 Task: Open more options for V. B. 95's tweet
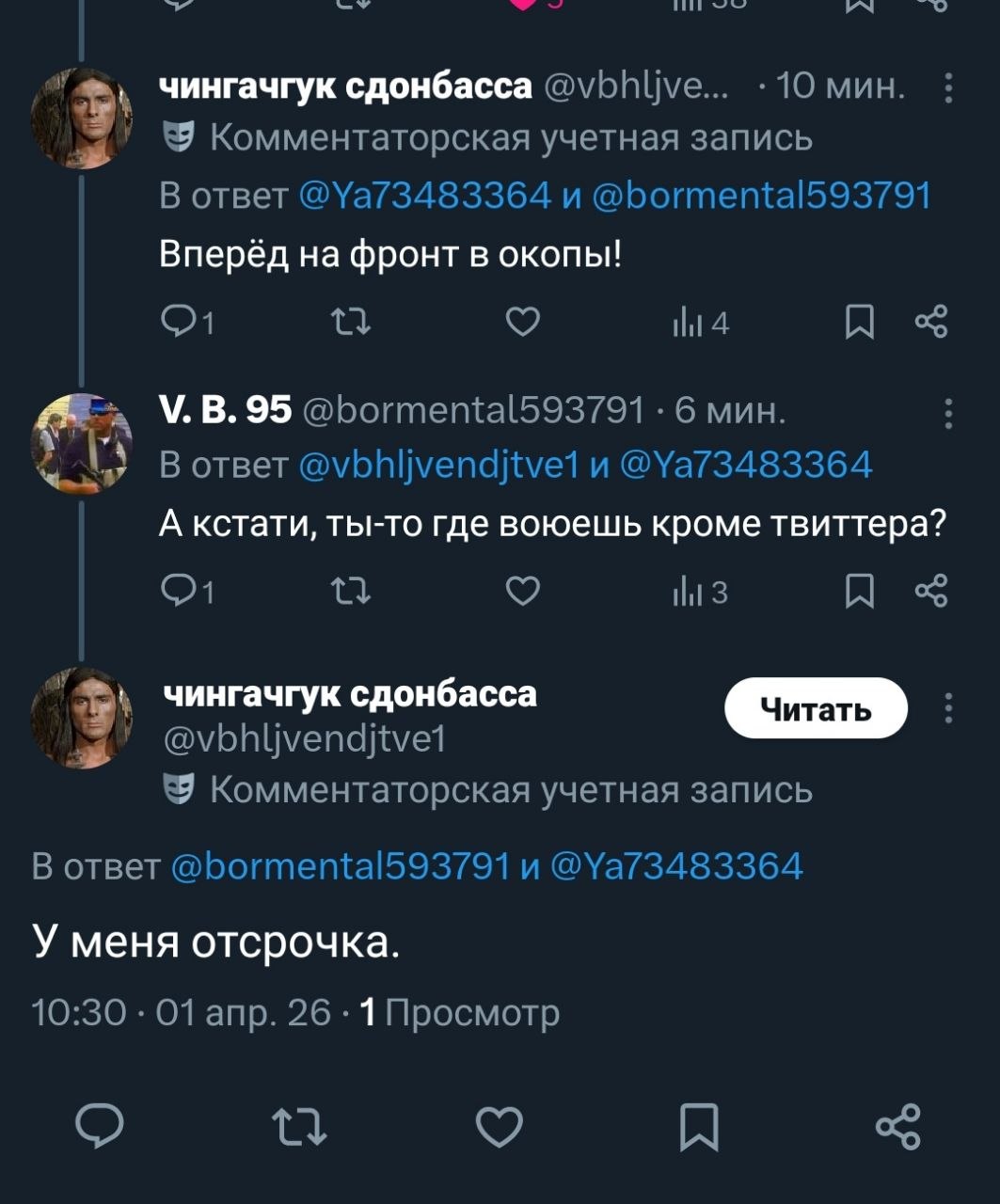947,413
